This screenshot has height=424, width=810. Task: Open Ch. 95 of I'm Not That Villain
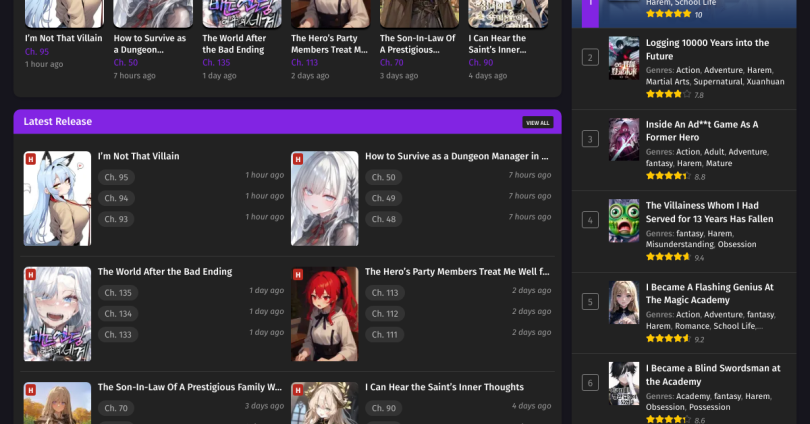click(116, 177)
